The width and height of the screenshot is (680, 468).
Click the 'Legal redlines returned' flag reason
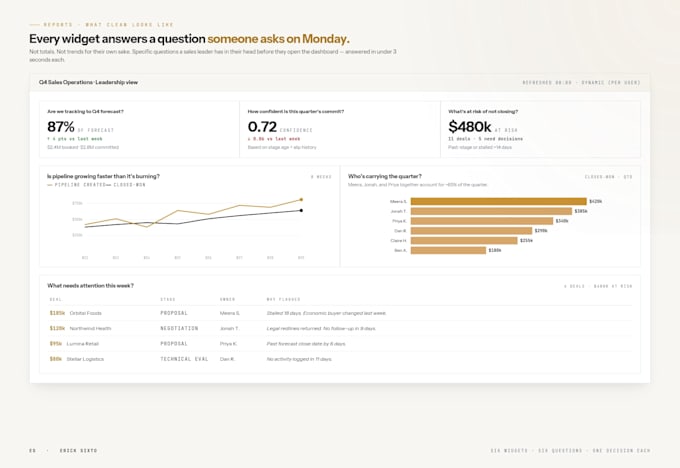321,328
